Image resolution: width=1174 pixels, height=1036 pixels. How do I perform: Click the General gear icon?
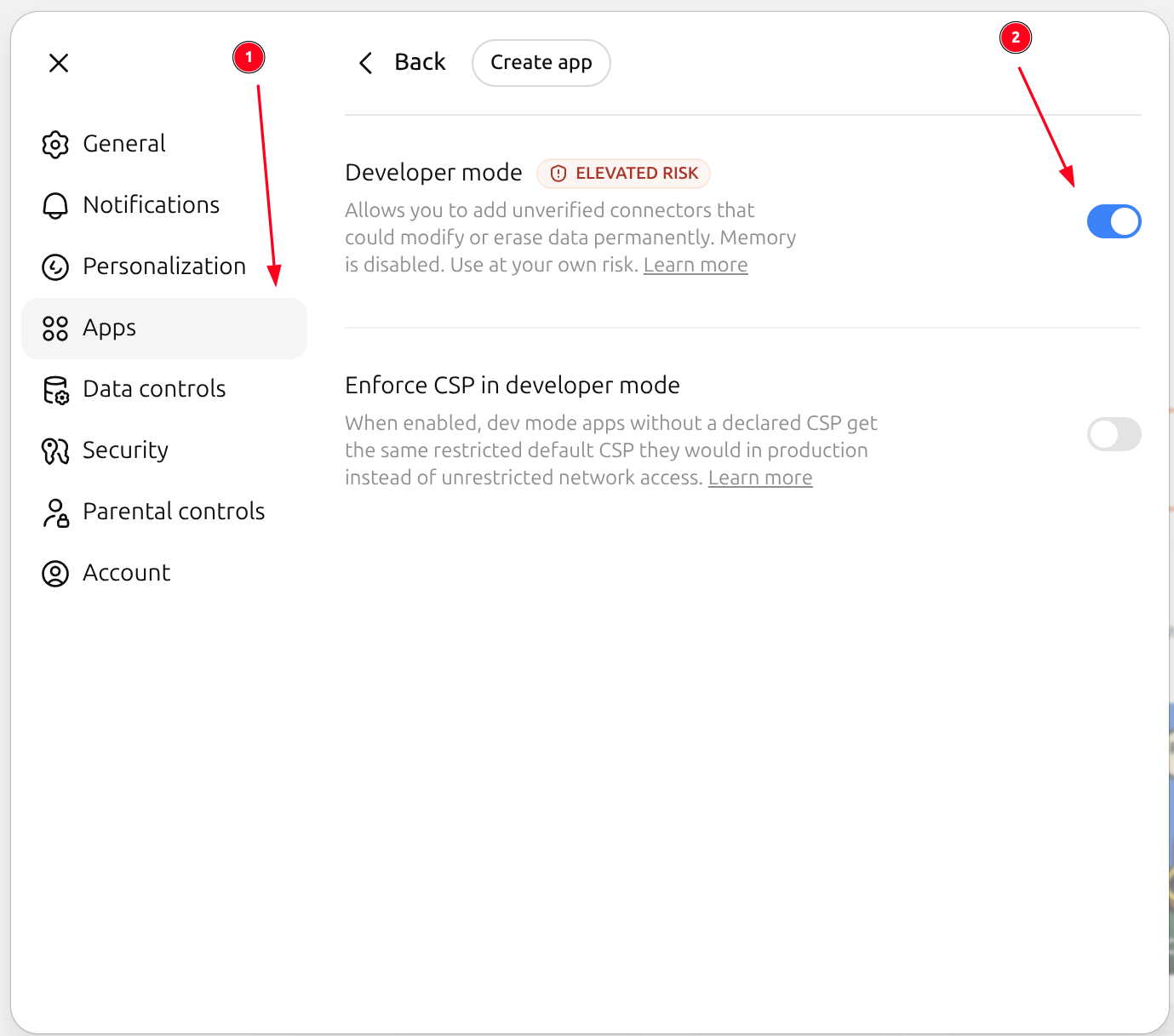pos(55,145)
